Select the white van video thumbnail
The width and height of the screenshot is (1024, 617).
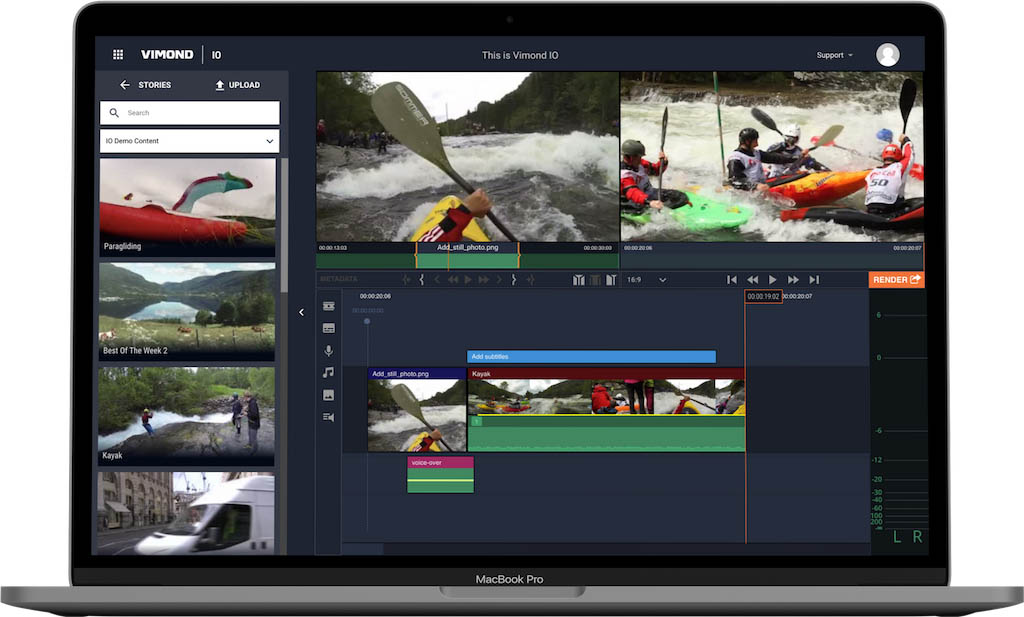[x=186, y=513]
